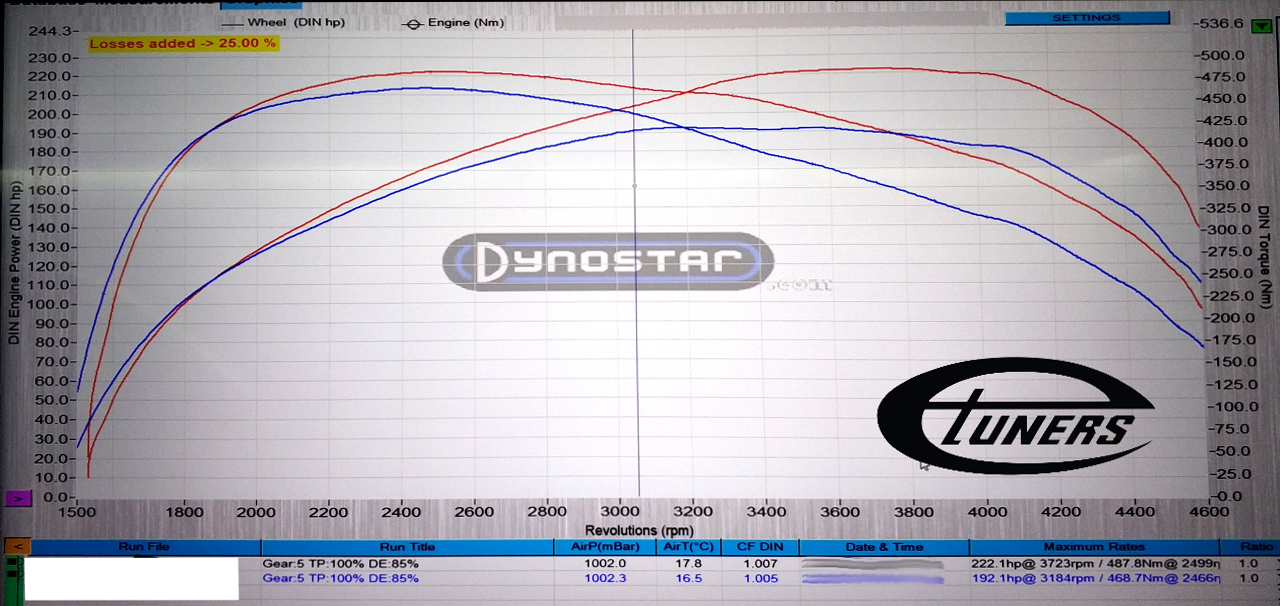Select the blue run row with 192.1hp
This screenshot has height=606, width=1280.
click(600, 578)
